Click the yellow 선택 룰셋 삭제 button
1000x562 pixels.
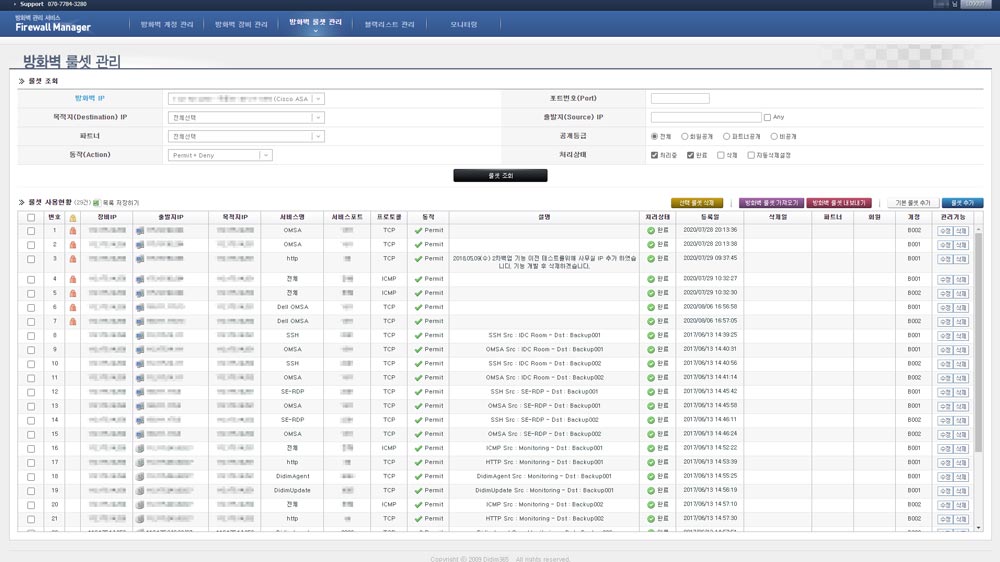[696, 203]
